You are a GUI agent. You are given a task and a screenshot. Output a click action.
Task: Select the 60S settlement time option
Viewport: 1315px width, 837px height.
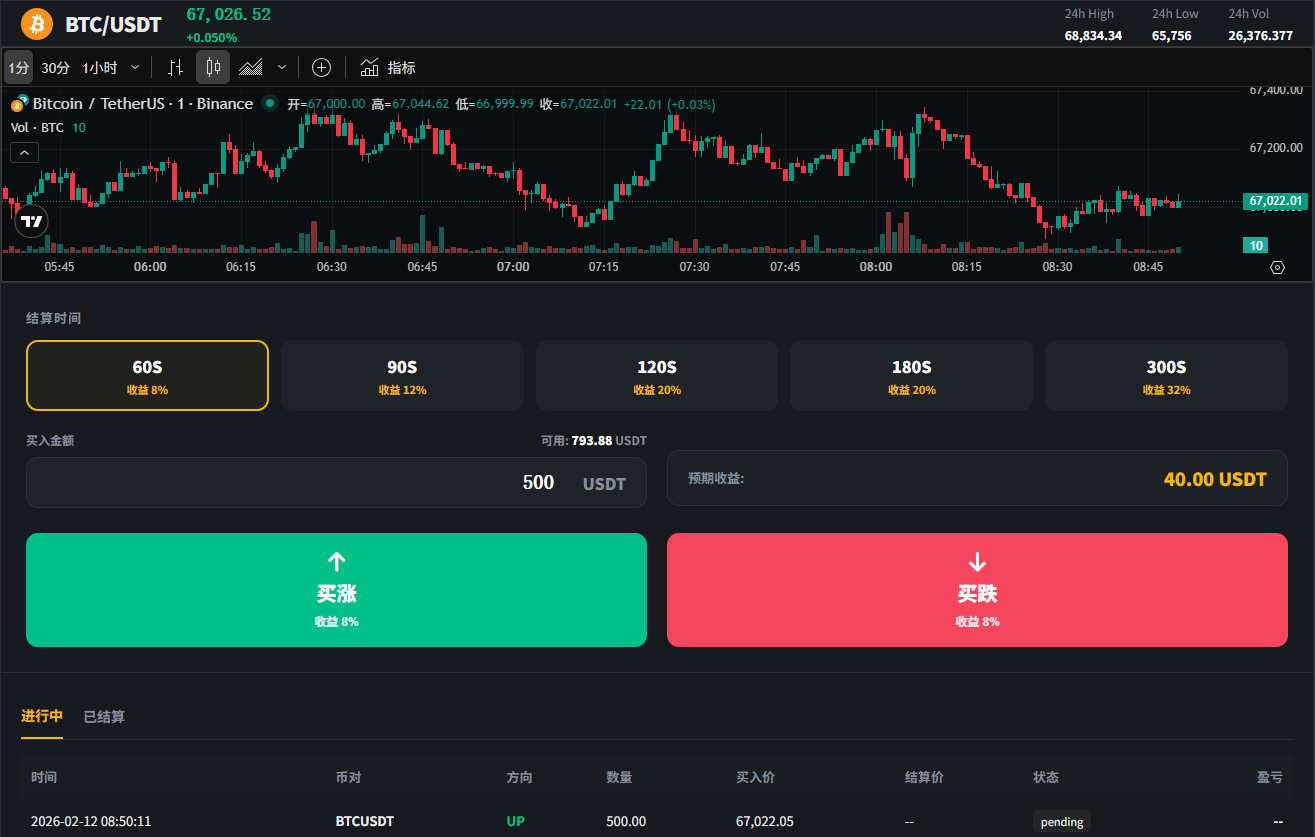click(147, 375)
